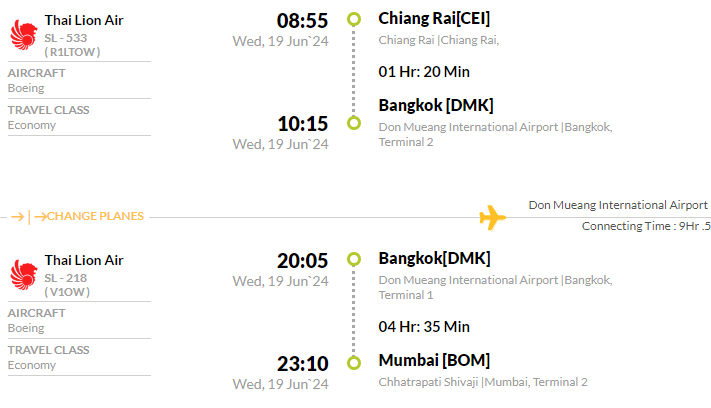Click the 04 Hr: 35 Min duration

424,327
